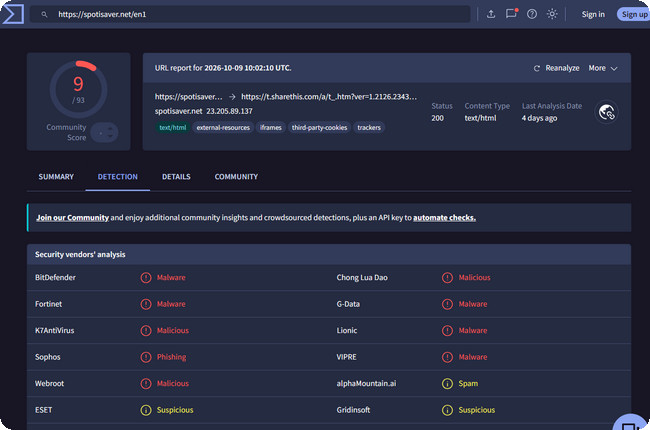The width and height of the screenshot is (650, 430).
Task: Open the SUMMARY tab
Action: [56, 177]
